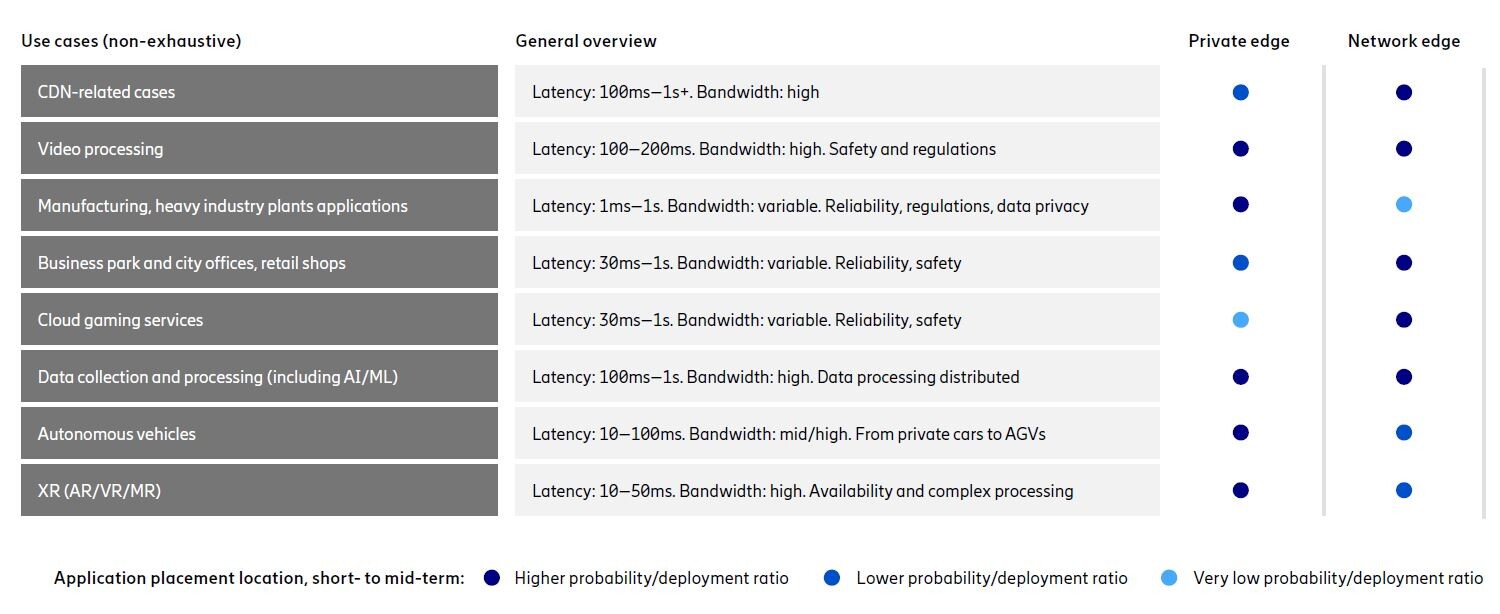1500x614 pixels.
Task: Click the Data collection Network edge dot
Action: tap(1404, 377)
